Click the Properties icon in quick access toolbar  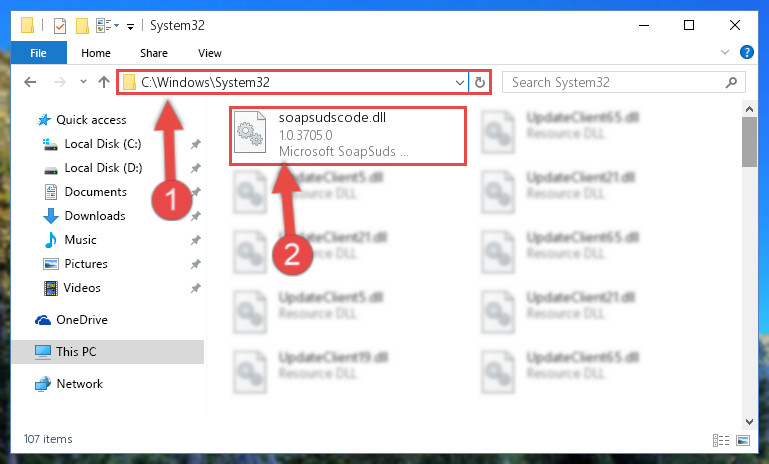tap(59, 26)
